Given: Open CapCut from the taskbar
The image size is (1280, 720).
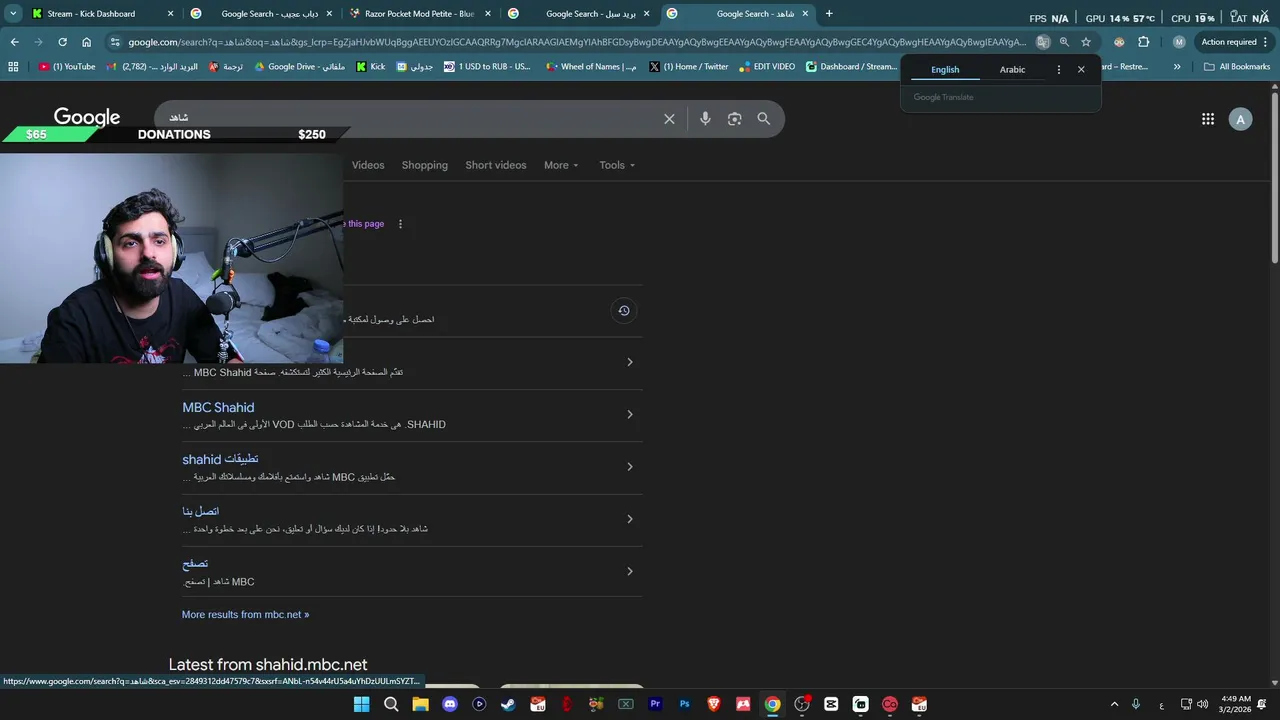Looking at the screenshot, I should (831, 704).
